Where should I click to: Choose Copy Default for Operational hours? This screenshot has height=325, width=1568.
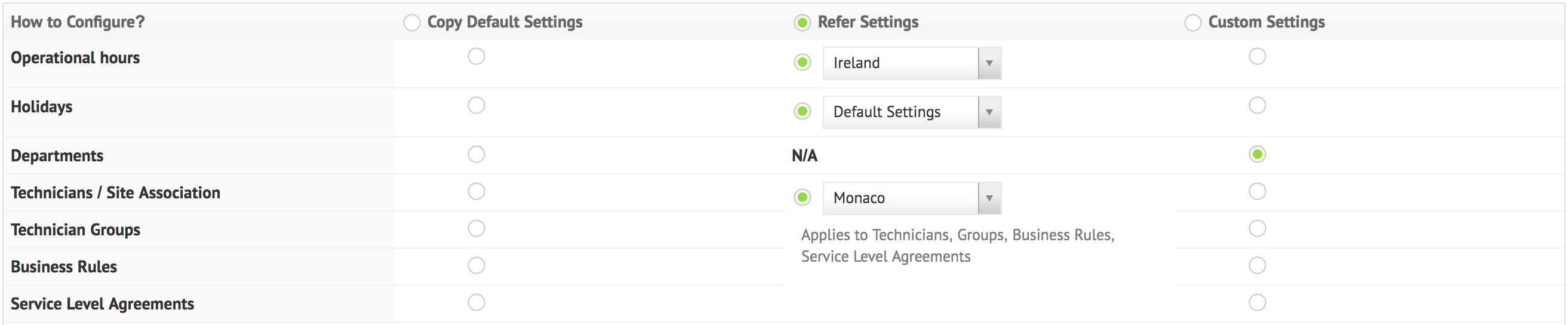[476, 57]
